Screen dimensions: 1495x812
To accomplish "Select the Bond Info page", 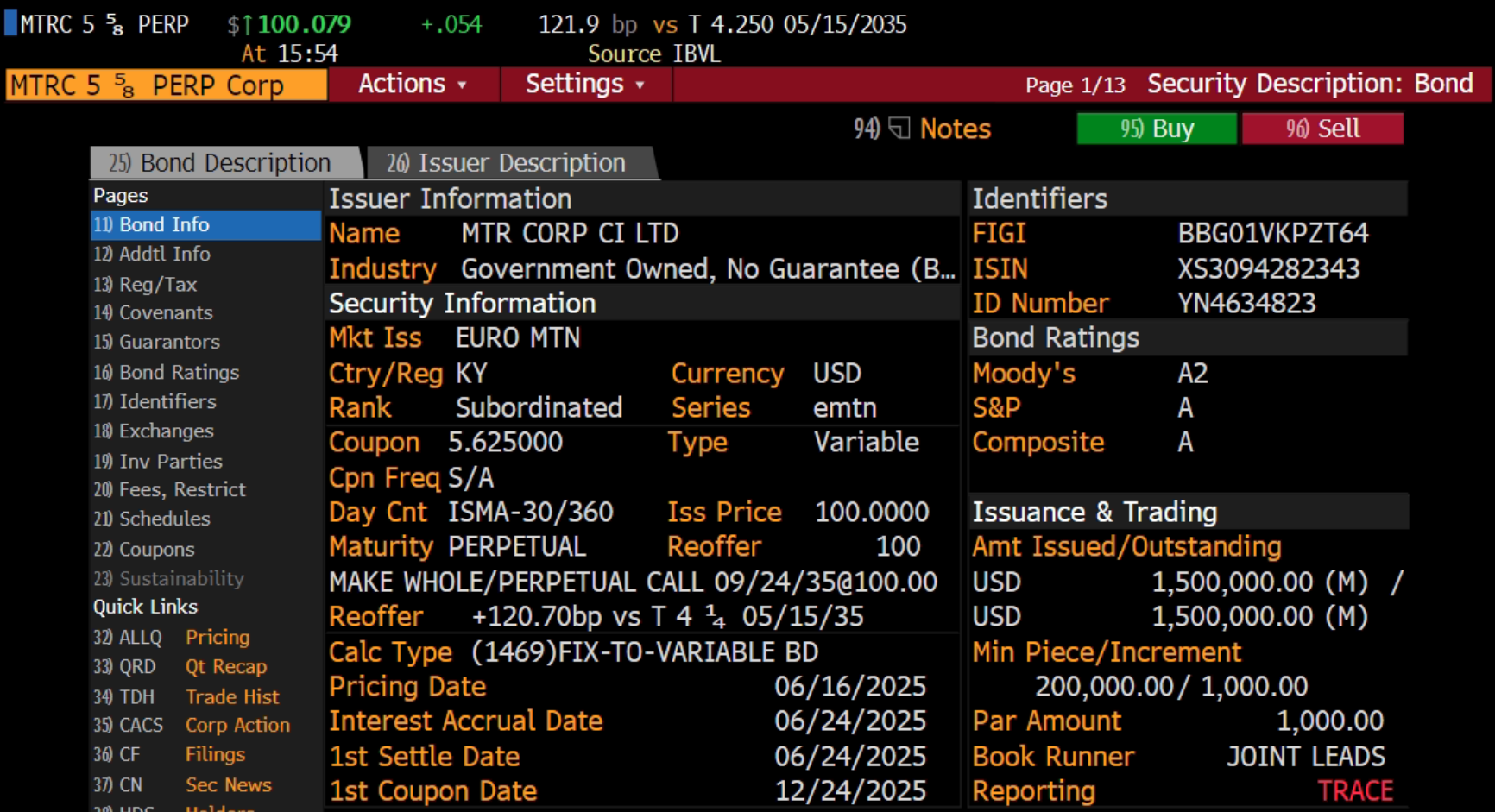I will pos(205,225).
